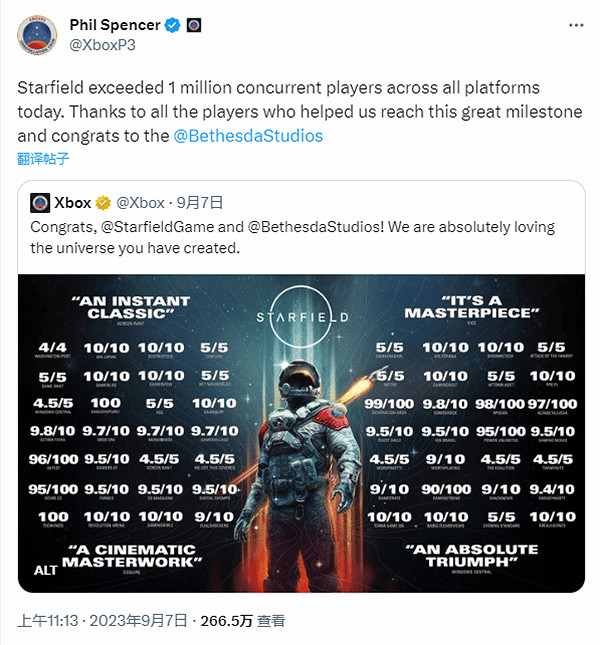Click the Xbox avatar in quoted tweet
Screen dimensions: 600x645
click(40, 204)
